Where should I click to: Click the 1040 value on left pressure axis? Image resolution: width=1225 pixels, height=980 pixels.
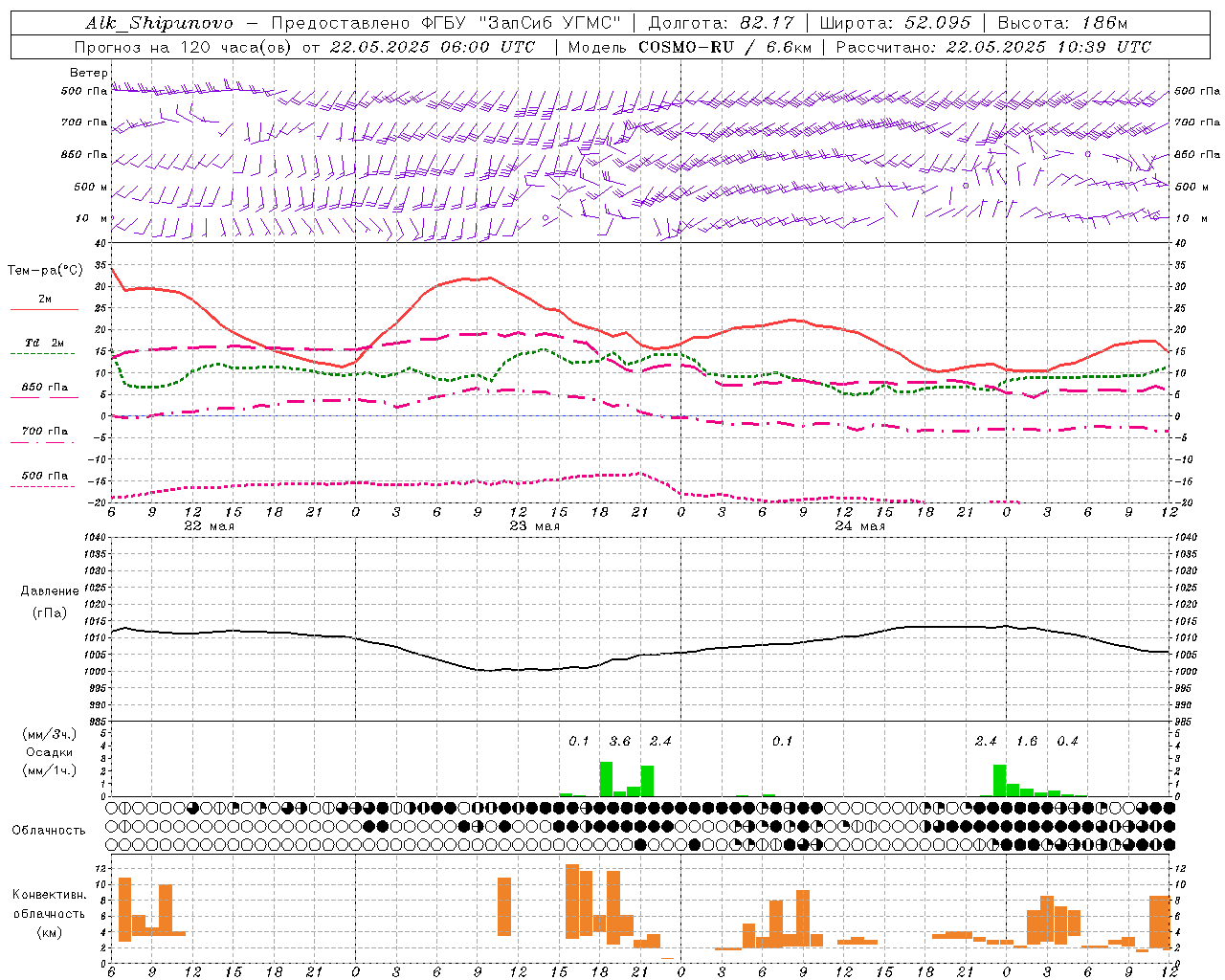click(97, 537)
